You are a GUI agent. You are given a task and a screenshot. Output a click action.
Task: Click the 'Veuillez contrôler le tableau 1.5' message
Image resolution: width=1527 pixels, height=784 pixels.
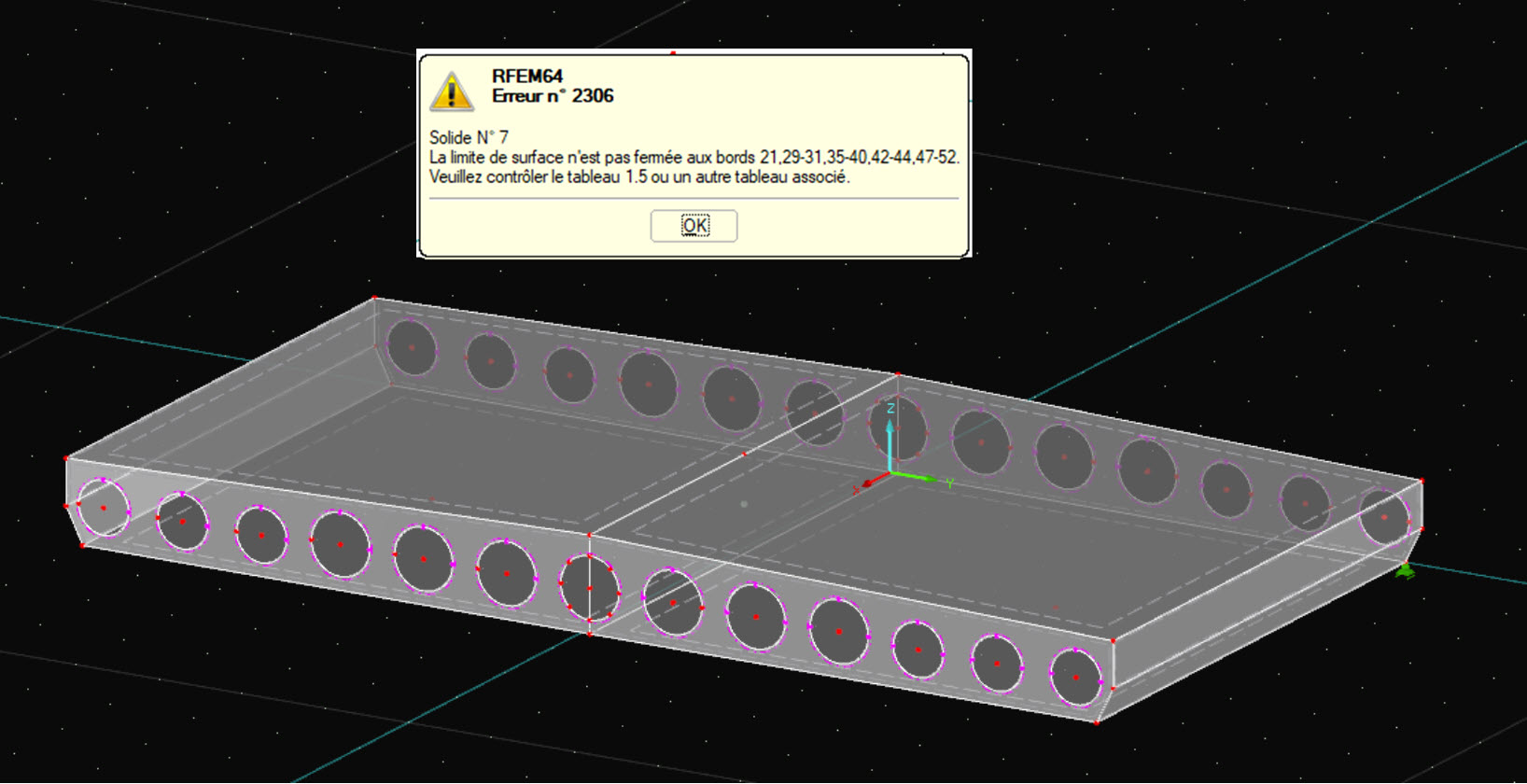[x=639, y=176]
